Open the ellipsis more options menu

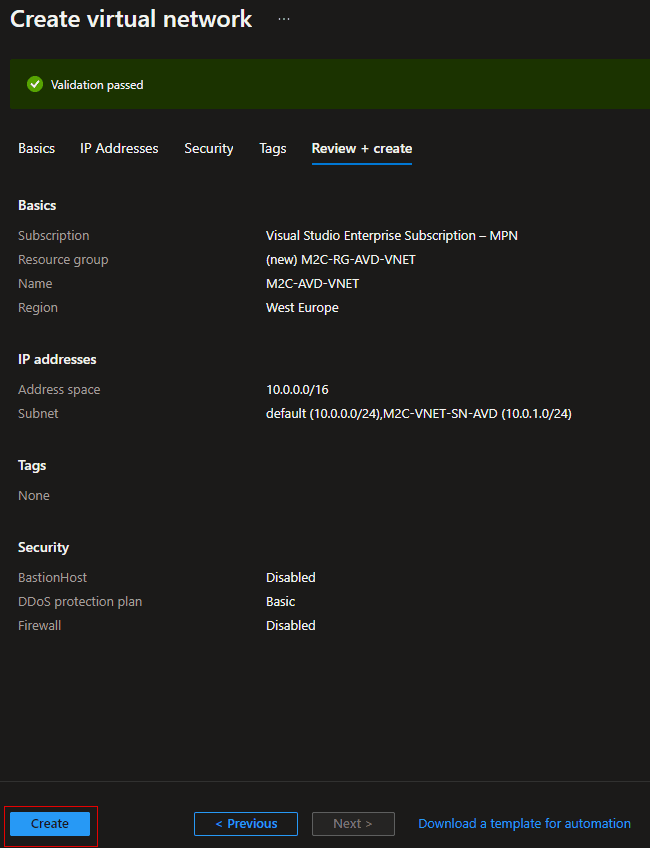(x=284, y=19)
